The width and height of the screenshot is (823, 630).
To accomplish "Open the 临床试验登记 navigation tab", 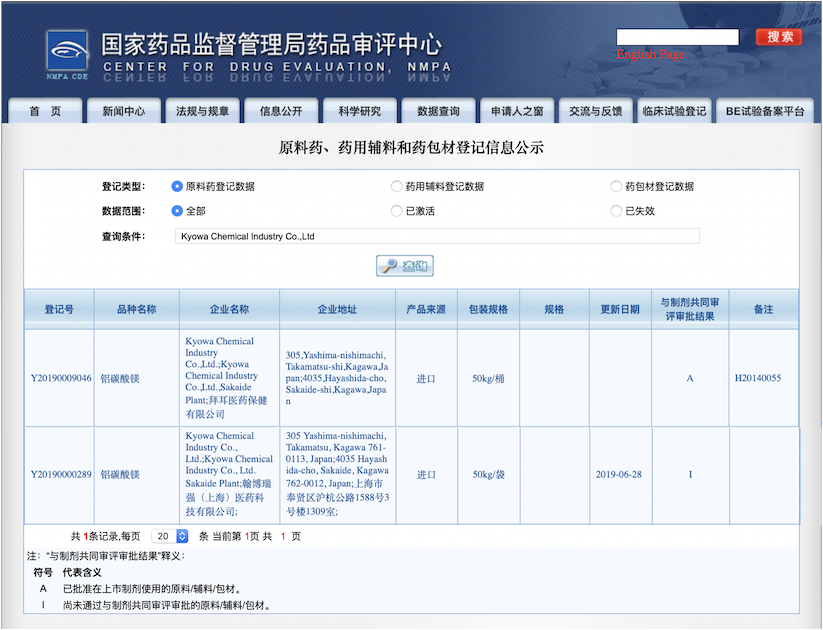I will tap(674, 111).
